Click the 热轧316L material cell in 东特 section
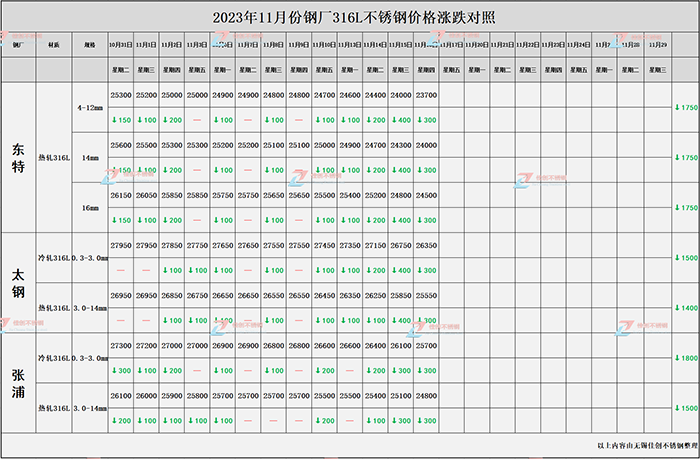The image size is (700, 459). (x=54, y=158)
